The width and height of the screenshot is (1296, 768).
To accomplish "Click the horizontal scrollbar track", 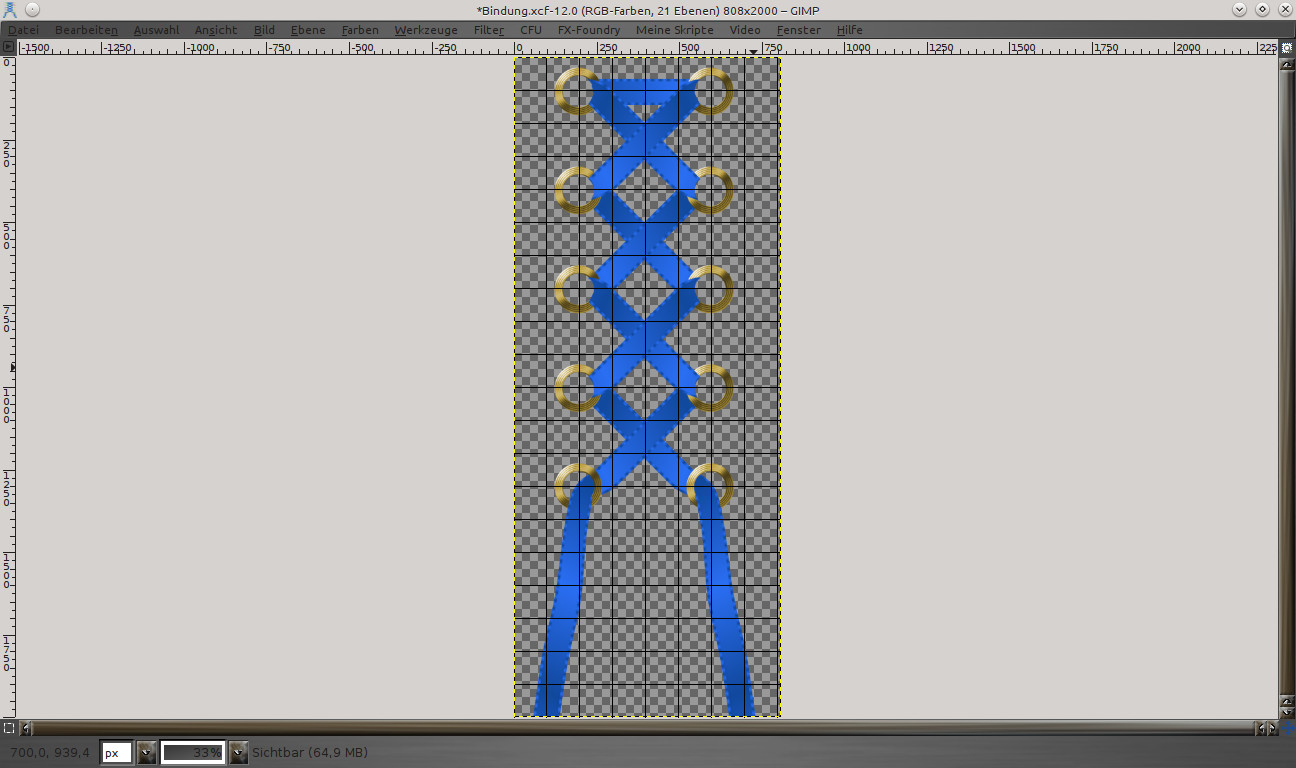I will pos(644,728).
